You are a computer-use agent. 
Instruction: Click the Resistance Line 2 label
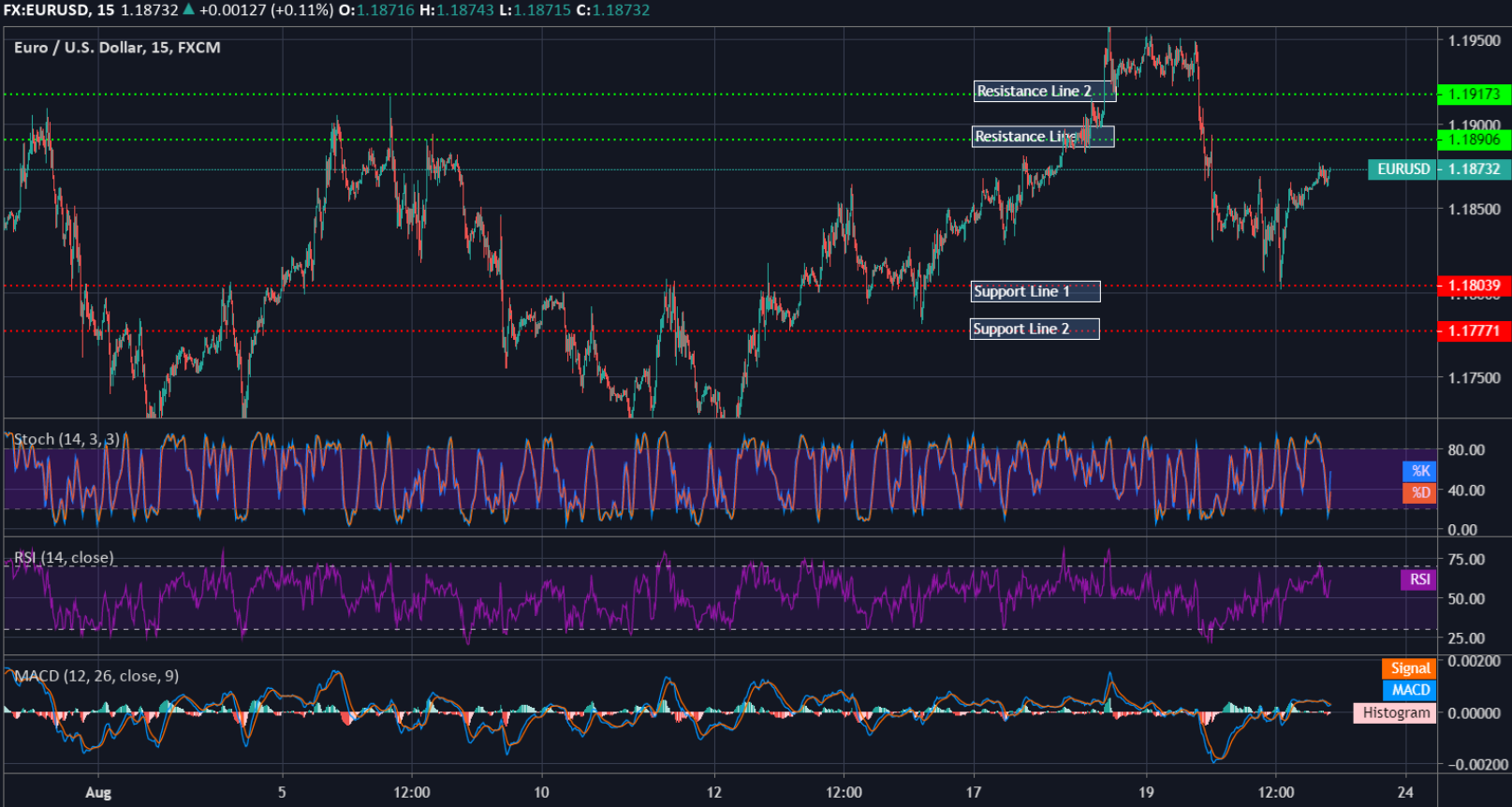(1045, 91)
